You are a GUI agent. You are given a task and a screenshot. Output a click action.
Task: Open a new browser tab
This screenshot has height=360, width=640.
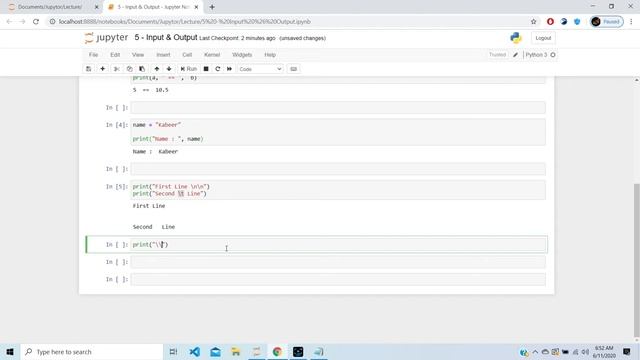click(212, 7)
